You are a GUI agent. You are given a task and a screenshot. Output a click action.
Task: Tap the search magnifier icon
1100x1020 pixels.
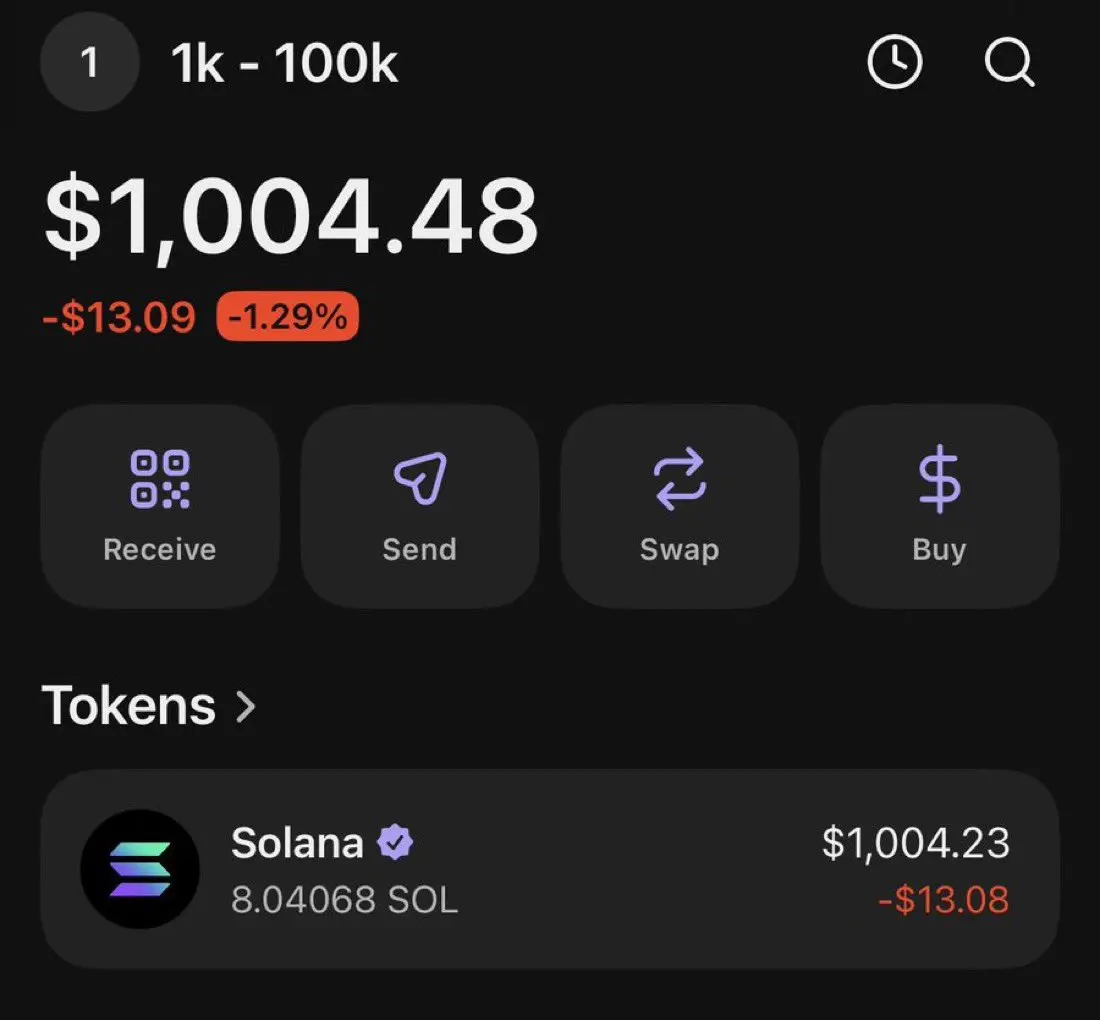1010,62
